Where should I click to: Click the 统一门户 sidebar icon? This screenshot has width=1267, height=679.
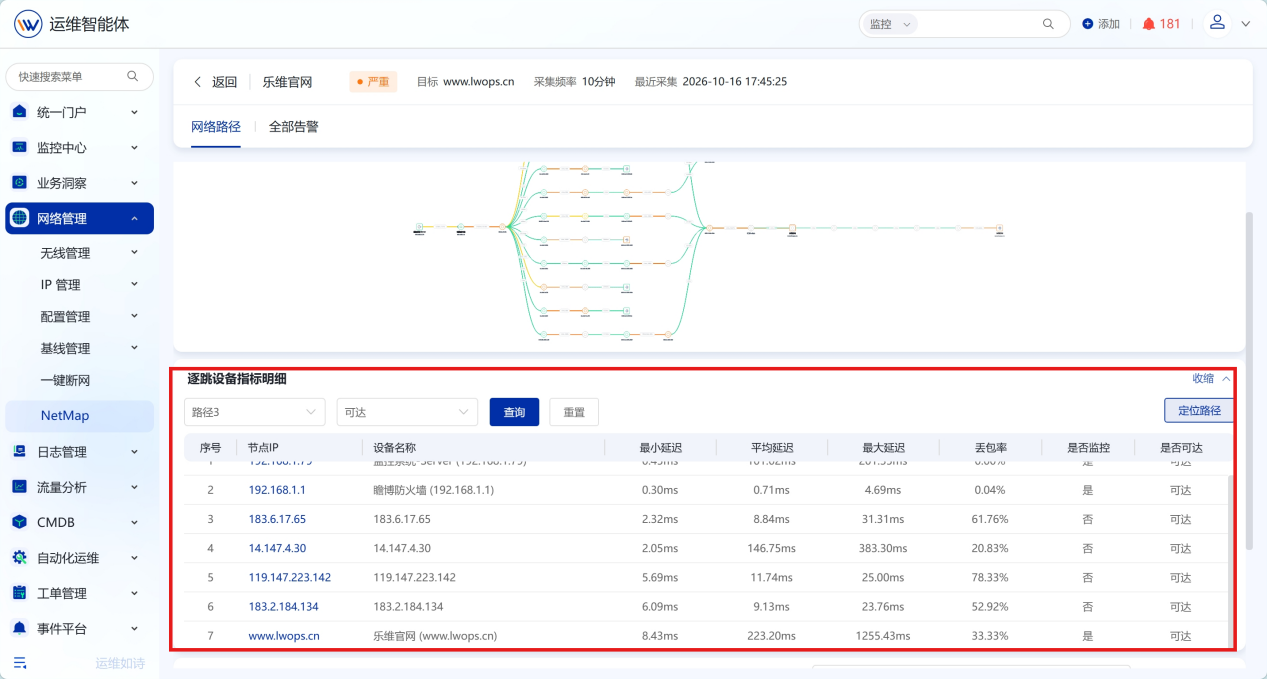[x=19, y=112]
